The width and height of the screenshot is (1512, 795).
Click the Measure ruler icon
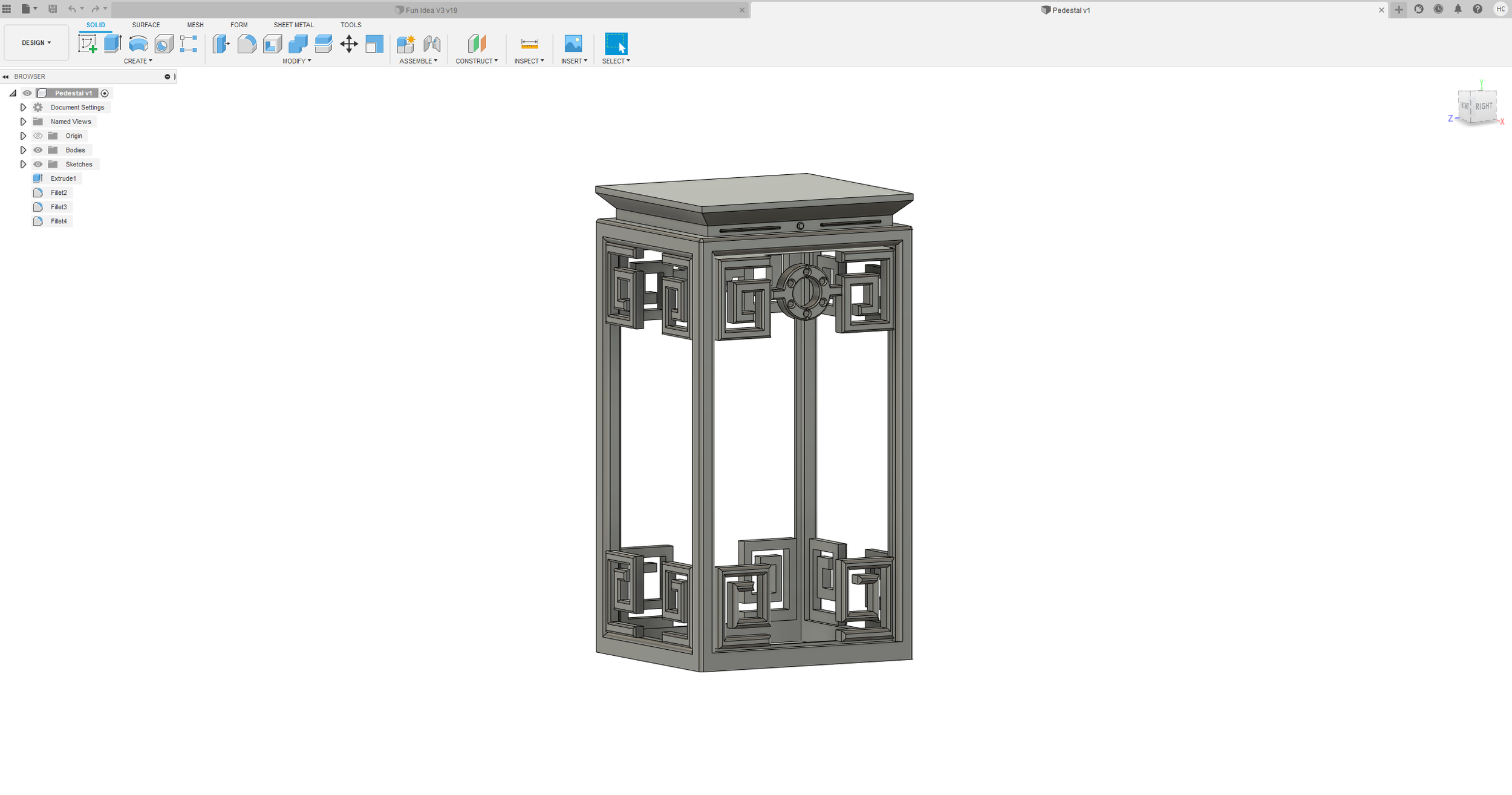tap(529, 44)
